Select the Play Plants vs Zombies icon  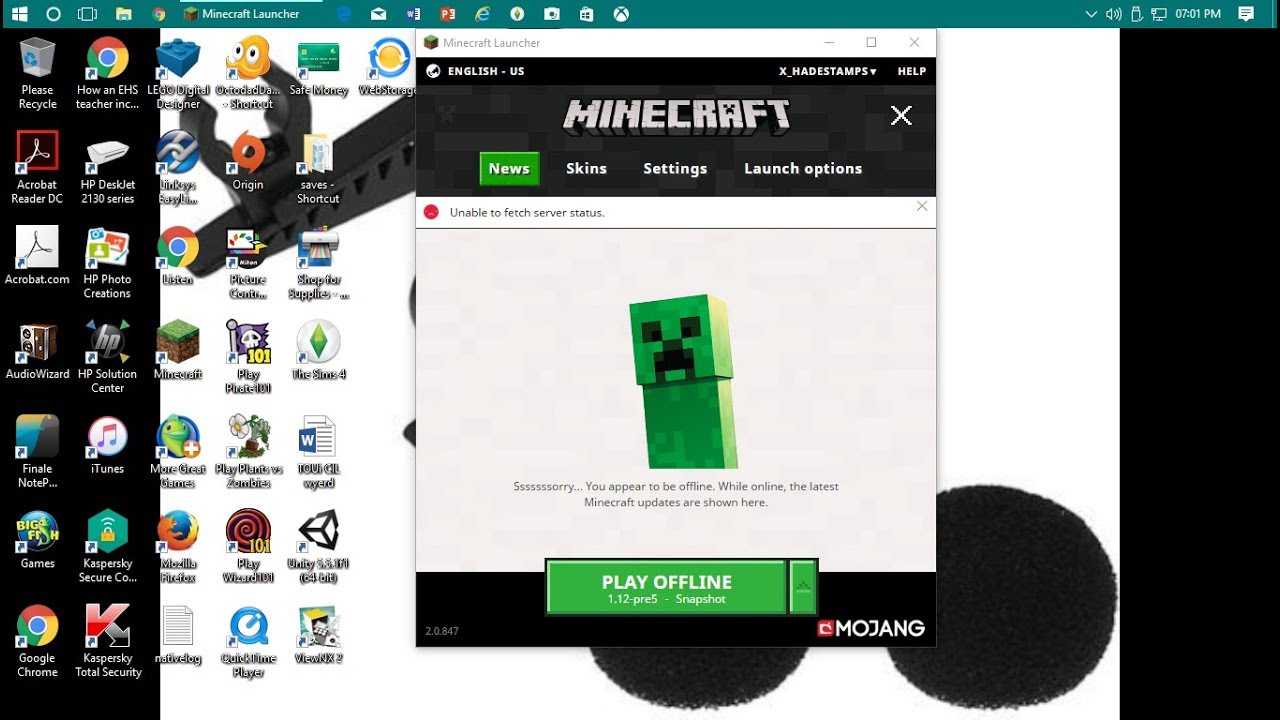click(248, 452)
